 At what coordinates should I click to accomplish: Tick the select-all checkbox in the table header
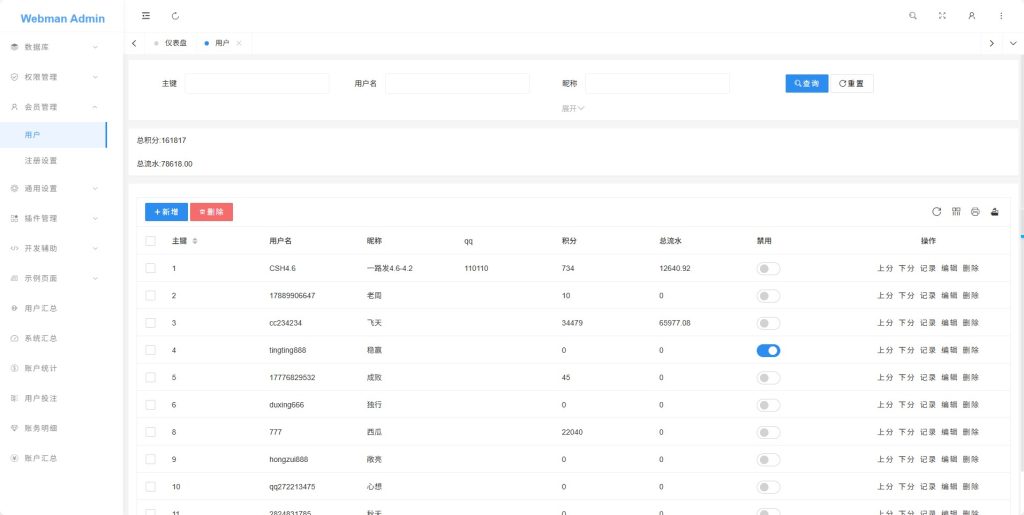click(151, 241)
